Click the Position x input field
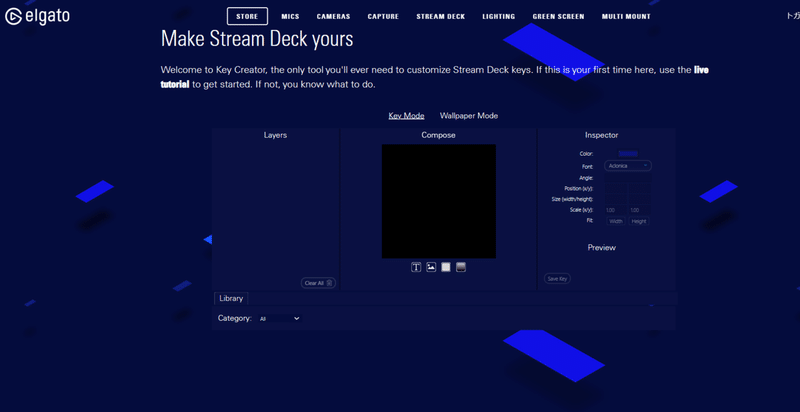800x412 pixels. pos(616,189)
